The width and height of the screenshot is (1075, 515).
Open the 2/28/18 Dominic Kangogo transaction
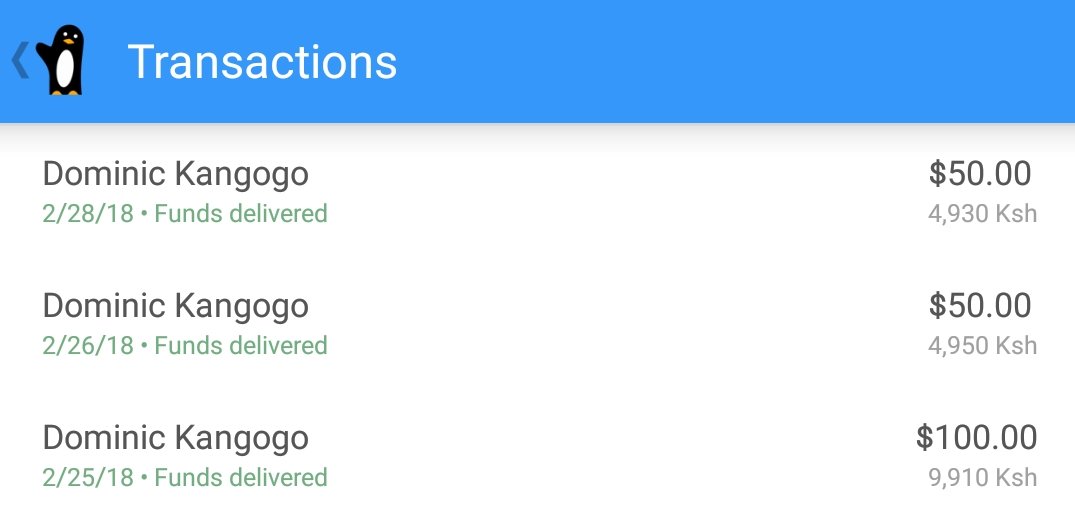coord(538,193)
